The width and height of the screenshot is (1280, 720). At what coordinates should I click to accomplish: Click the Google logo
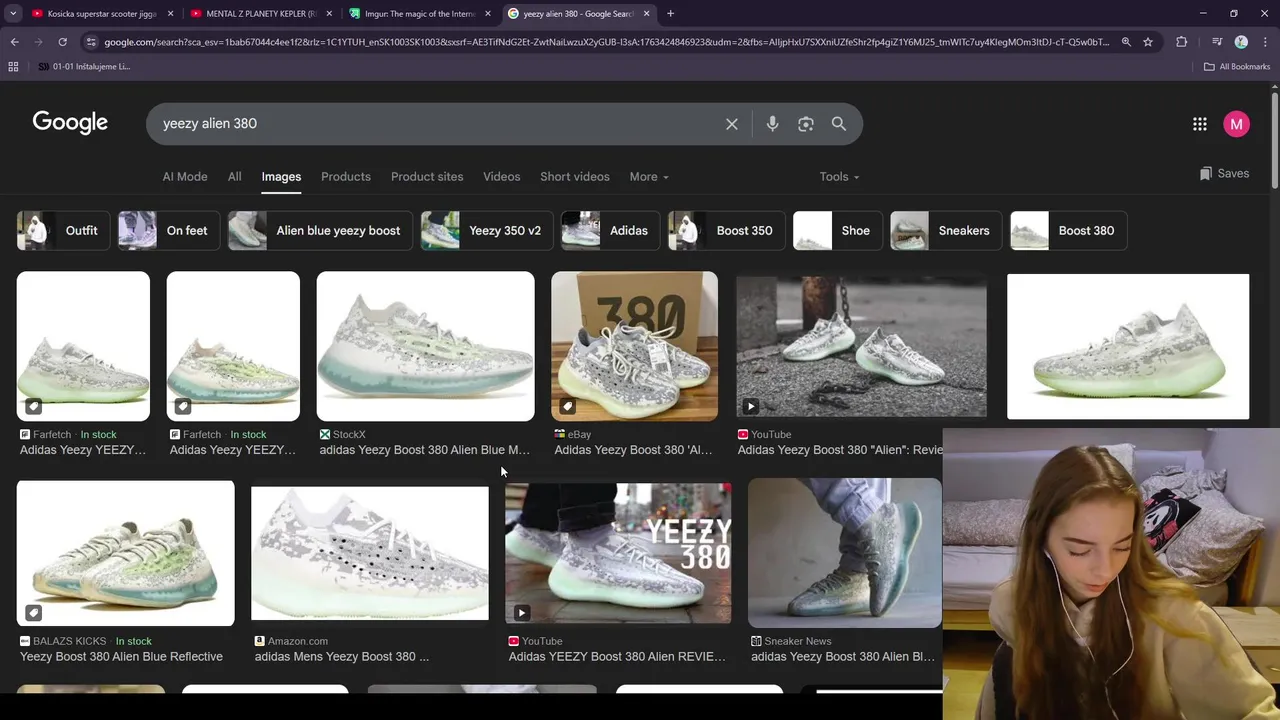point(70,122)
